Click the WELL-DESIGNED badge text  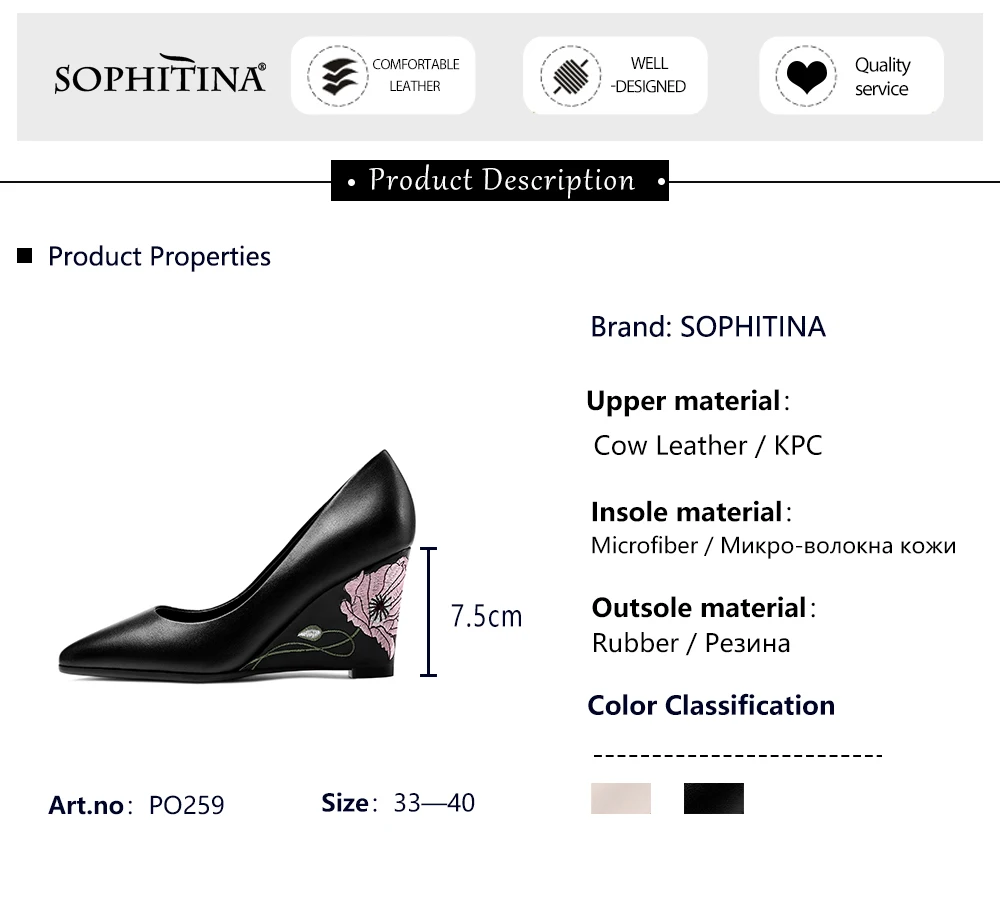(648, 76)
